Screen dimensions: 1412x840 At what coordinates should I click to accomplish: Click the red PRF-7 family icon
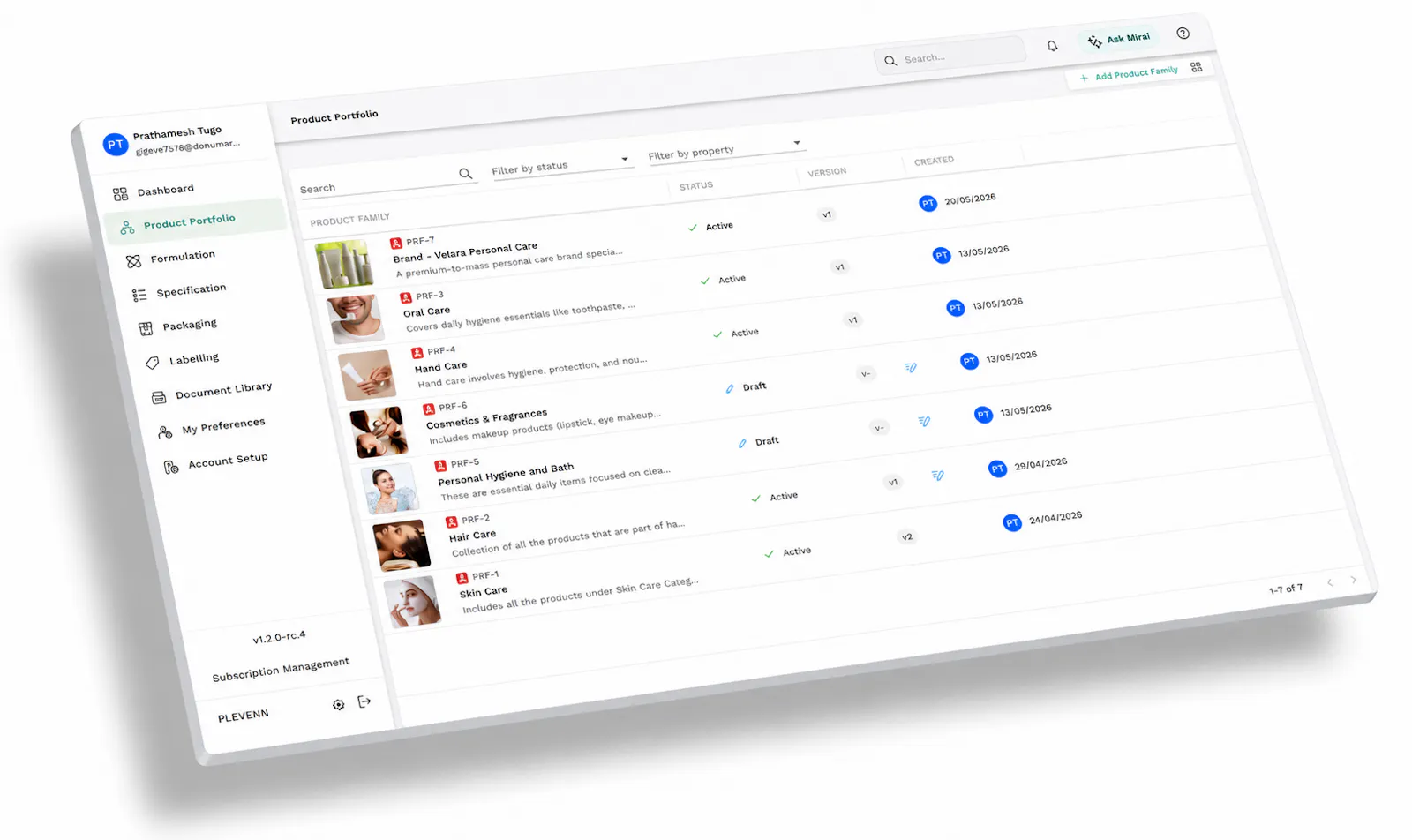[x=396, y=243]
